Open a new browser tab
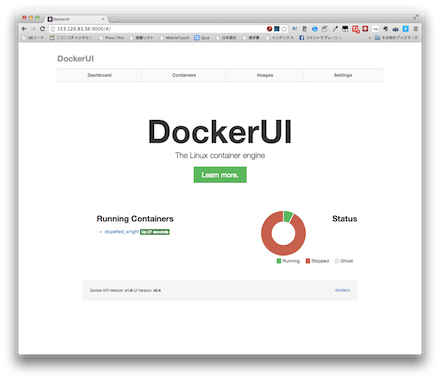Screen dimensions: 440x380 [x=113, y=19]
